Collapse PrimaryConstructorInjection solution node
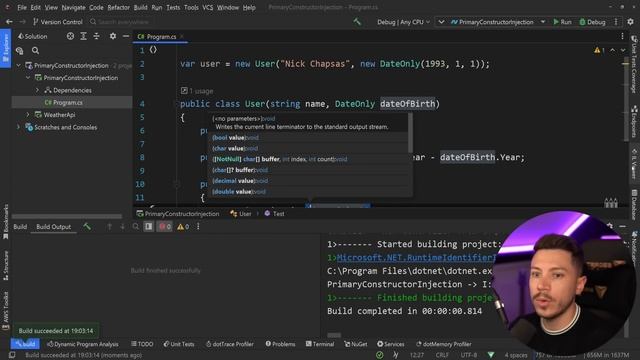The image size is (640, 360). tap(18, 65)
